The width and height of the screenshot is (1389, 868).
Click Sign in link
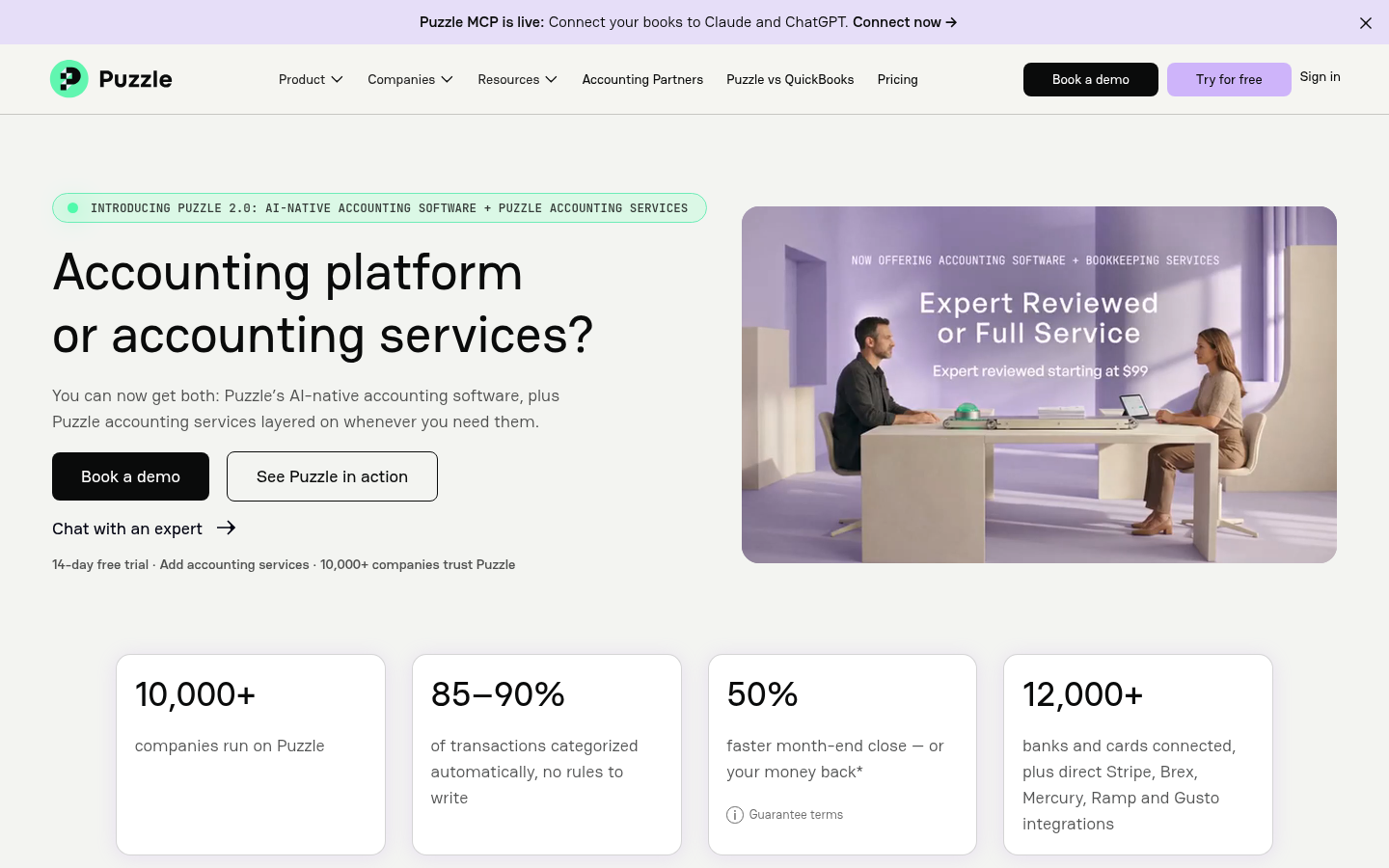coord(1320,77)
